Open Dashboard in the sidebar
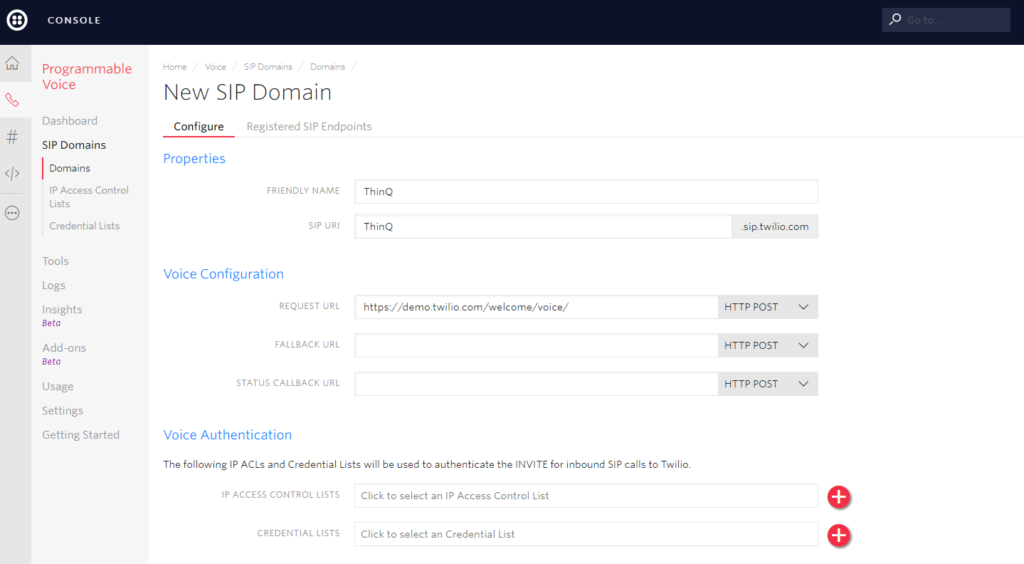The width and height of the screenshot is (1024, 564). pos(70,121)
